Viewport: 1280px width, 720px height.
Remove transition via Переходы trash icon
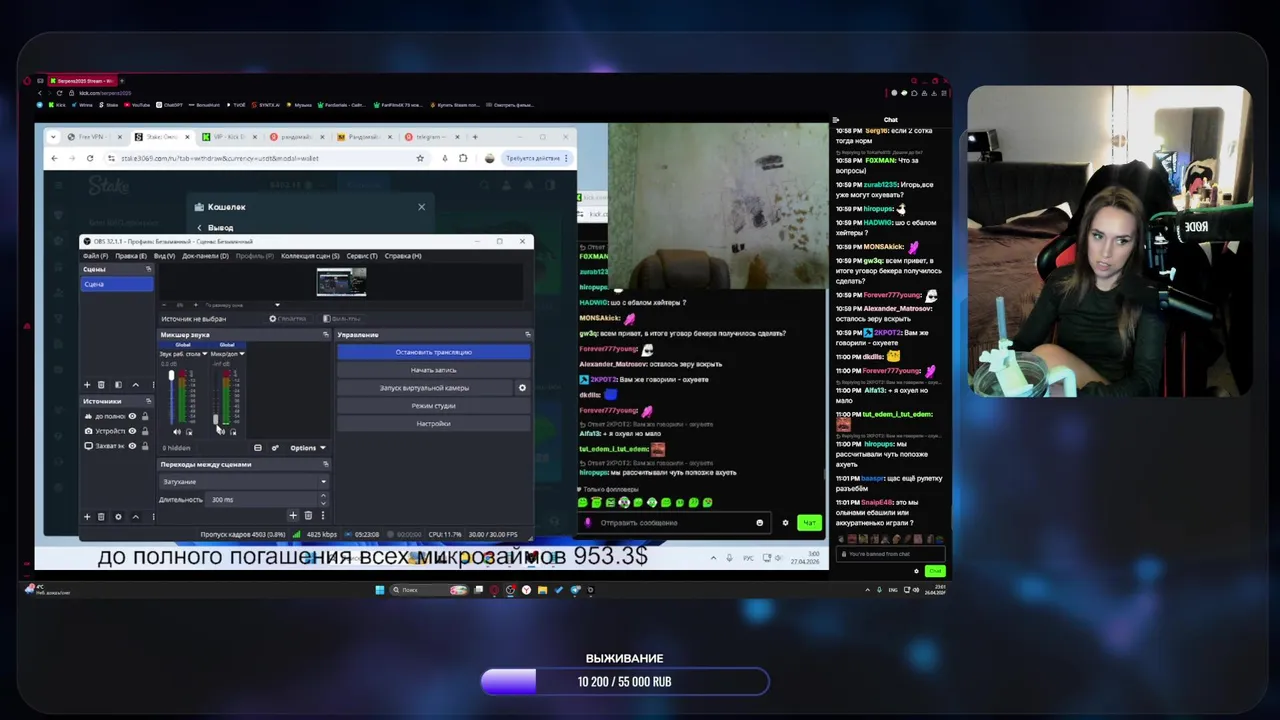tap(308, 515)
